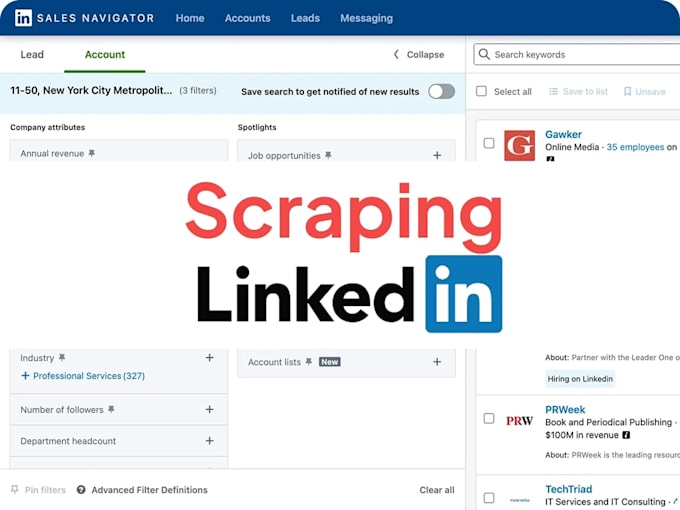Click the pin icon next to Annual revenue
The height and width of the screenshot is (510, 680).
[x=92, y=153]
